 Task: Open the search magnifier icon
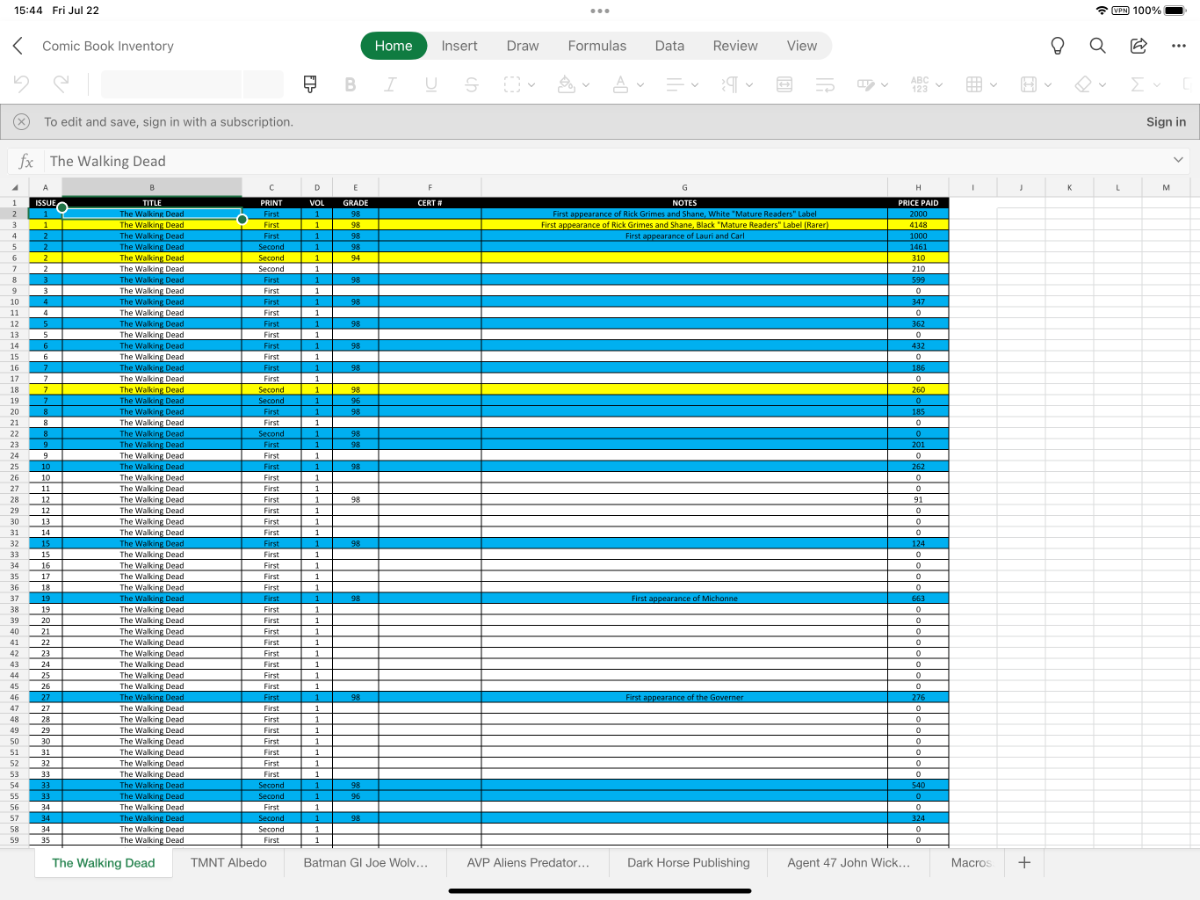click(x=1097, y=46)
